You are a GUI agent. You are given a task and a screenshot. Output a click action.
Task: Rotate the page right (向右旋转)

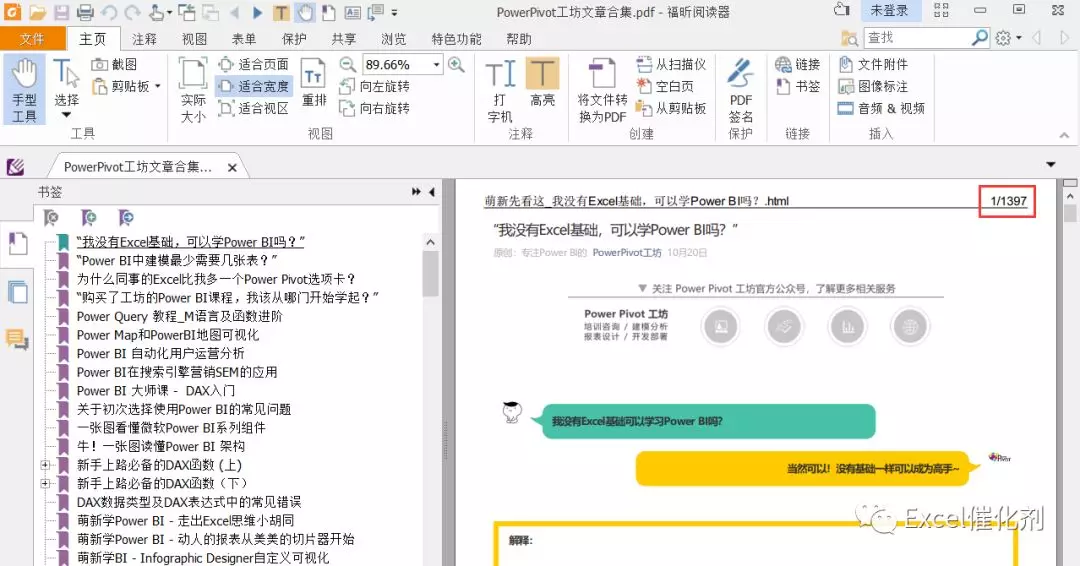coord(375,108)
